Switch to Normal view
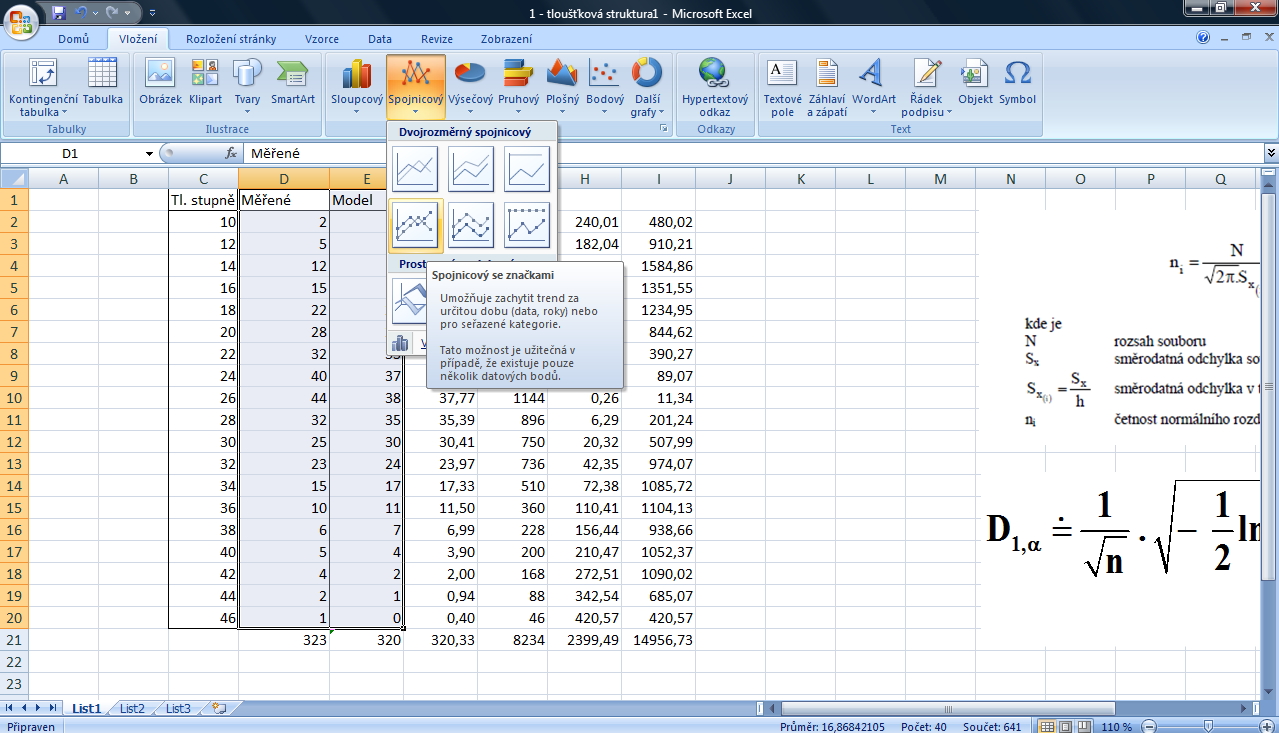Viewport: 1279px width, 733px height. pyautogui.click(x=1048, y=727)
